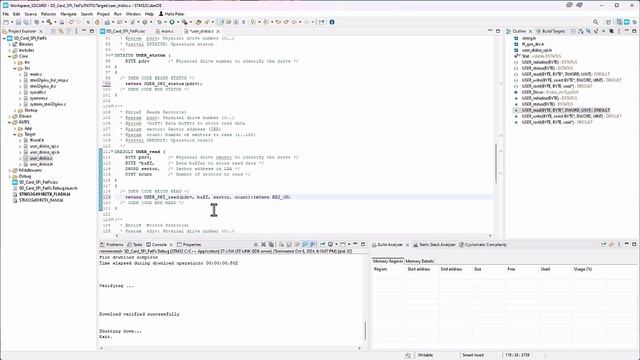Click the Search magnifier icon at top right
This screenshot has width=640, height=360.
click(596, 22)
